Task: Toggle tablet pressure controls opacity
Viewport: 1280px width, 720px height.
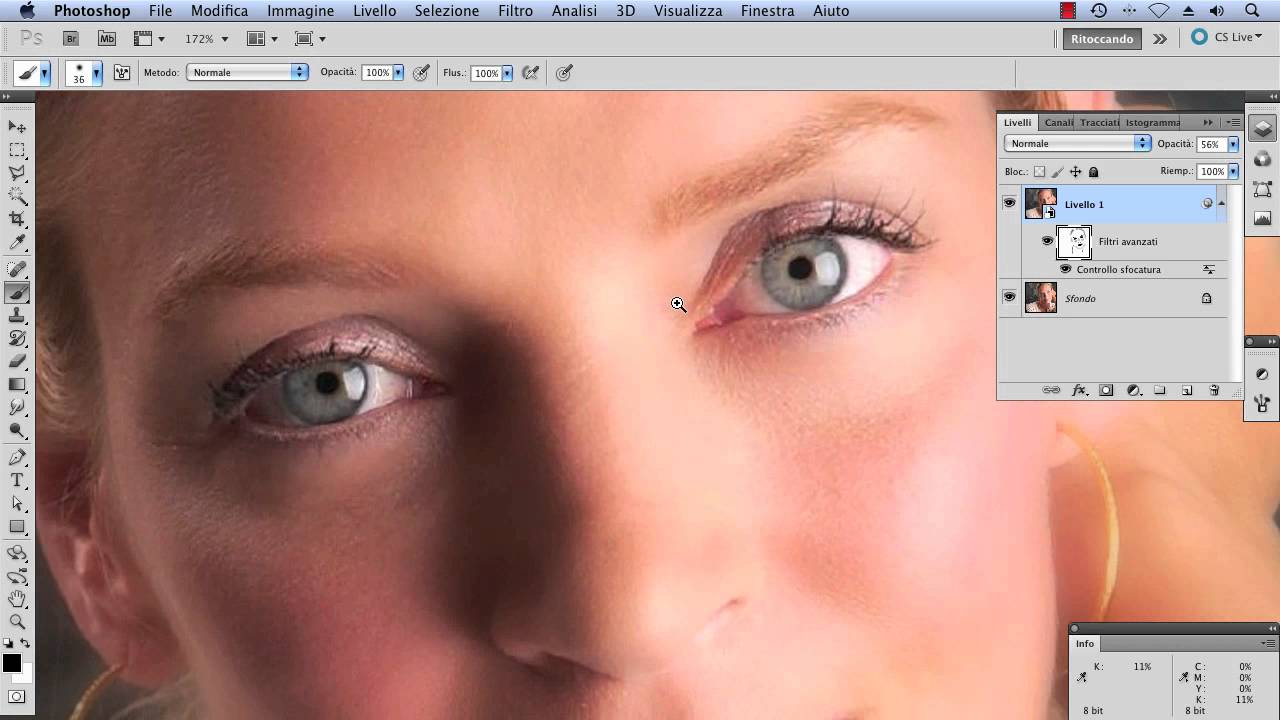Action: pos(421,73)
